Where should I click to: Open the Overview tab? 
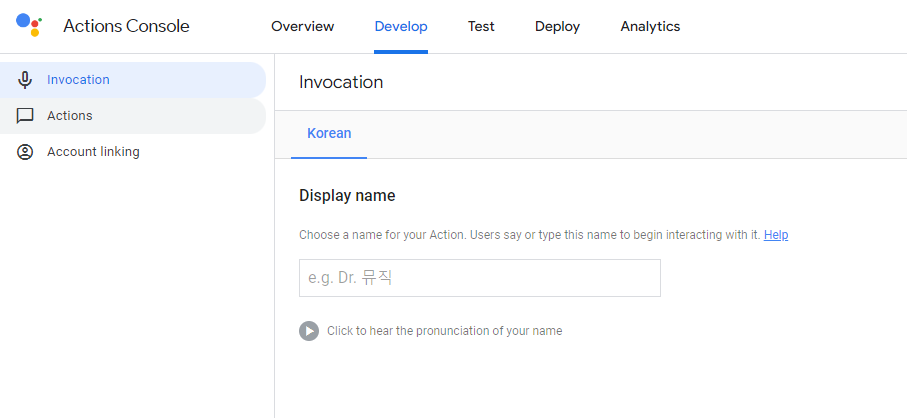tap(303, 27)
